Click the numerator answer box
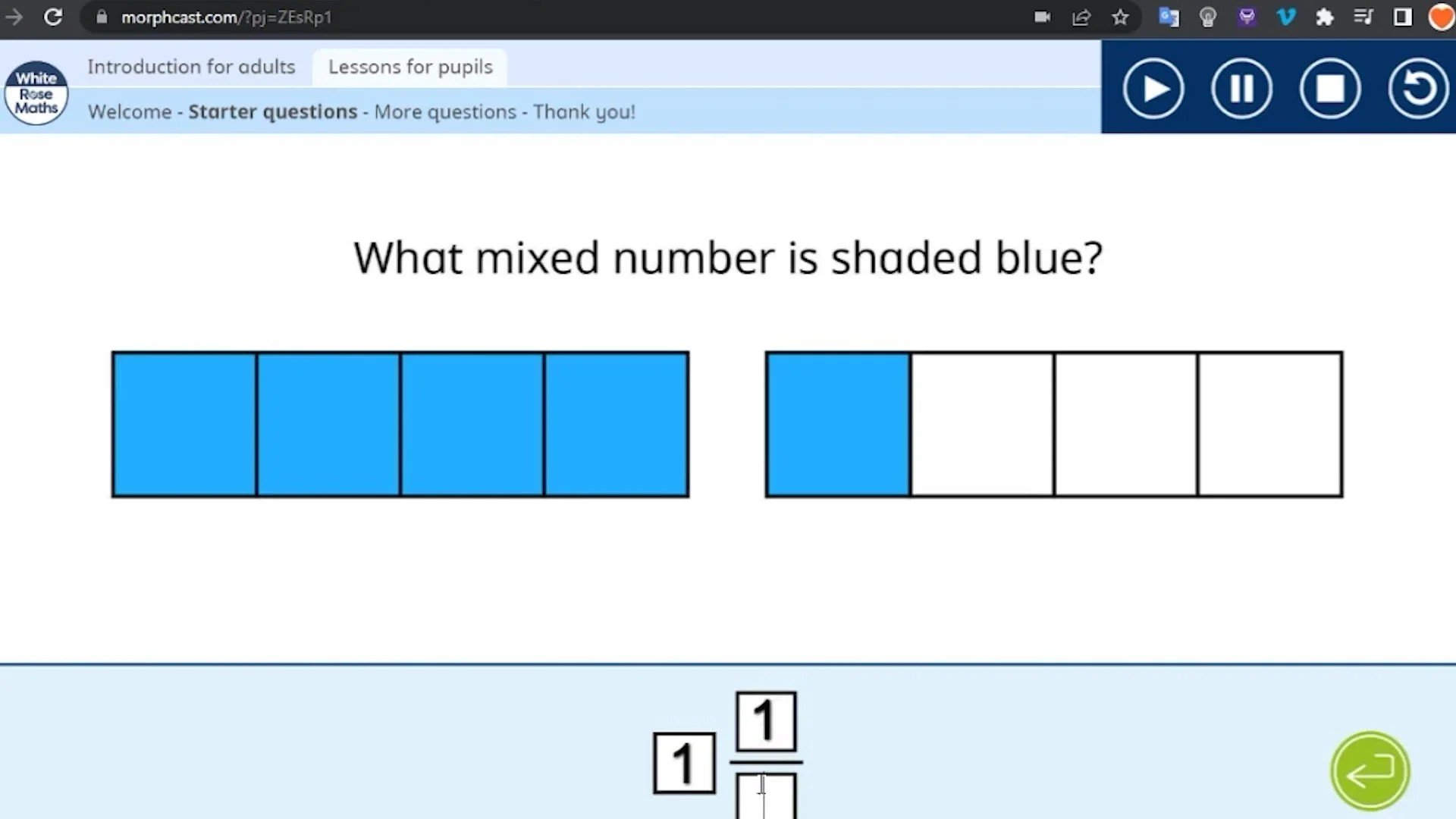The height and width of the screenshot is (819, 1456). [x=766, y=721]
